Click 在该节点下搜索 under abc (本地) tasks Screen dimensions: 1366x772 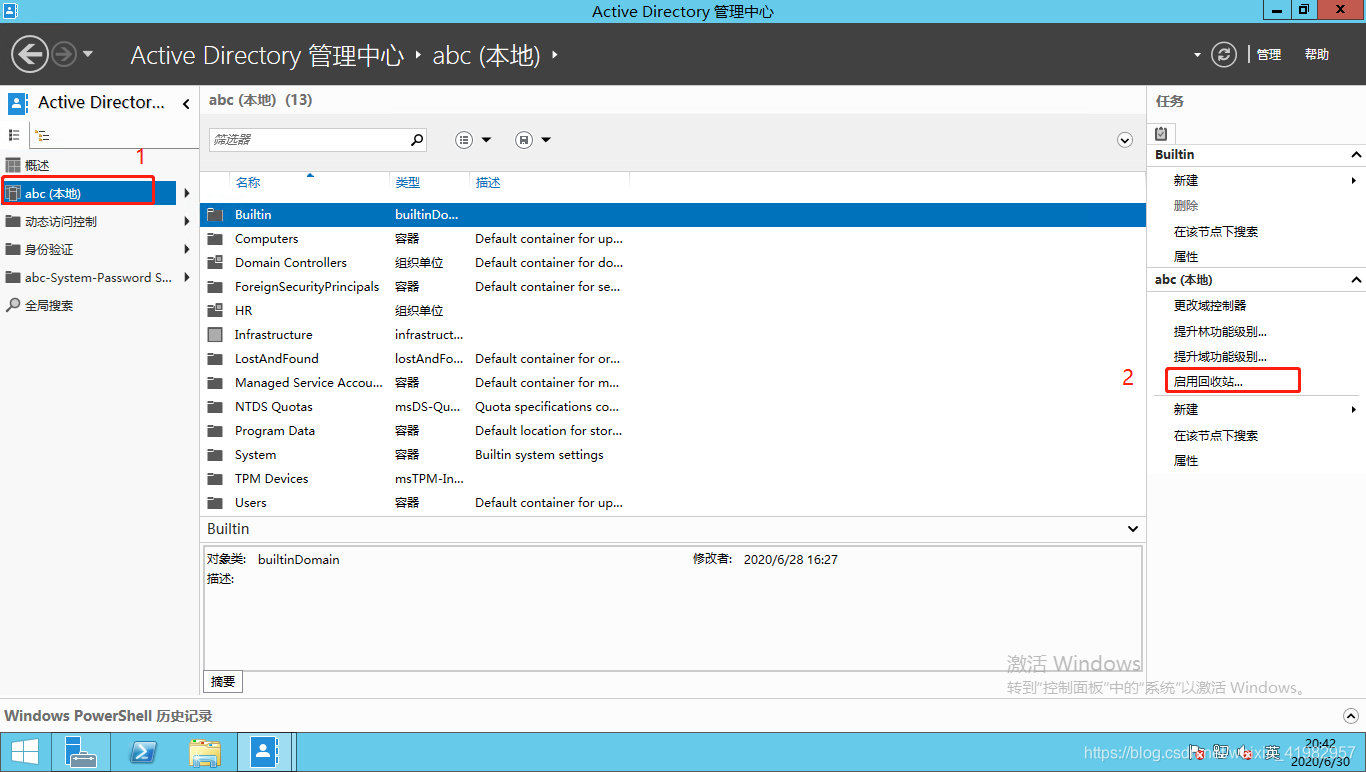[x=1216, y=435]
